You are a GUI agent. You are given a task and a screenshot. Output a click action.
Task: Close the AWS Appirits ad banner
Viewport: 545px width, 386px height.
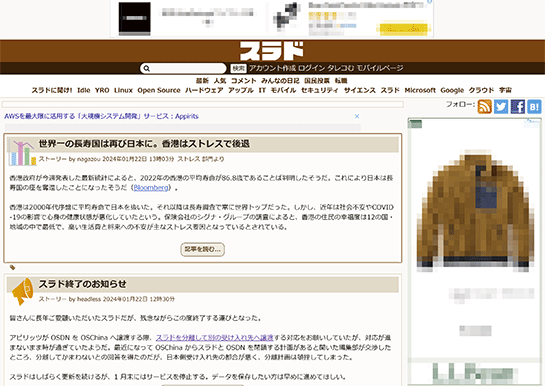[x=357, y=116]
